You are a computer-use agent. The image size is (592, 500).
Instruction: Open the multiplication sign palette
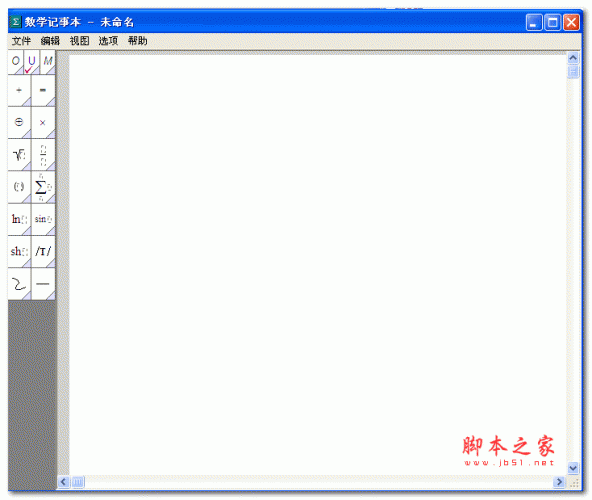(43, 123)
